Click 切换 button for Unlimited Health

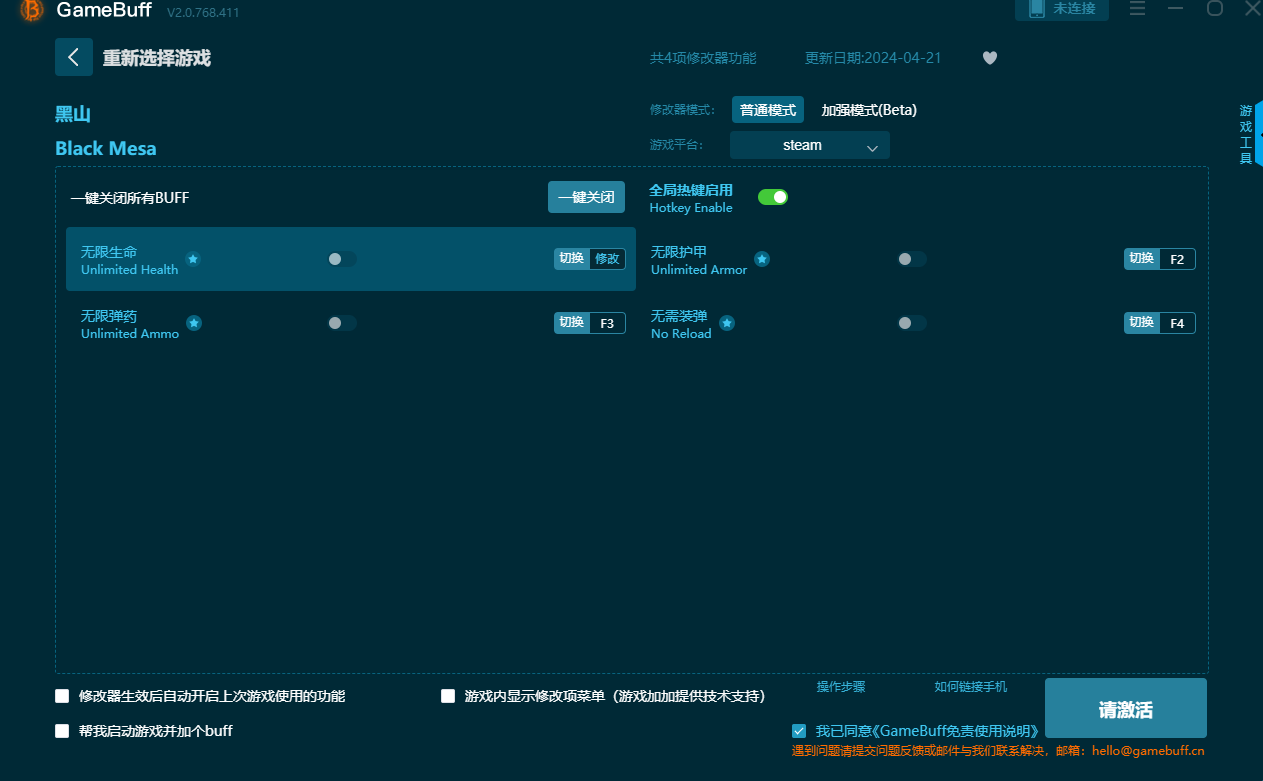[572, 259]
